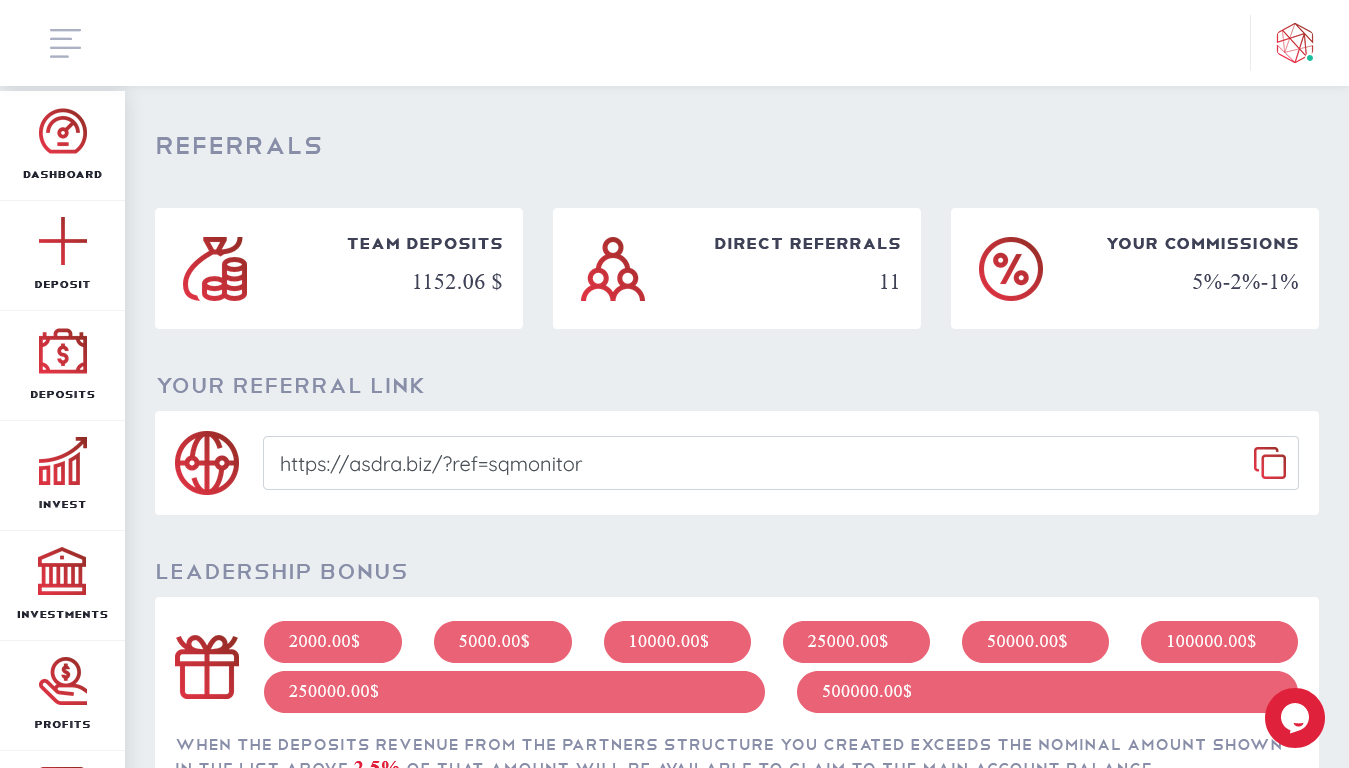Toggle the hamburger sidebar menu

pyautogui.click(x=66, y=43)
